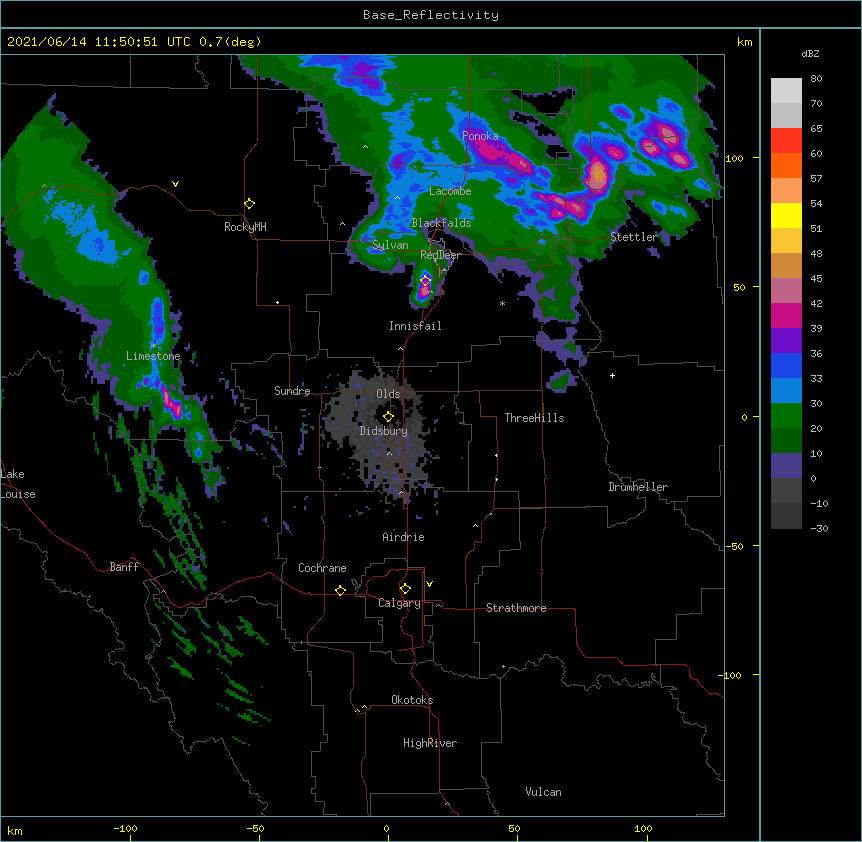
Task: Click the Calgary city label
Action: point(399,603)
